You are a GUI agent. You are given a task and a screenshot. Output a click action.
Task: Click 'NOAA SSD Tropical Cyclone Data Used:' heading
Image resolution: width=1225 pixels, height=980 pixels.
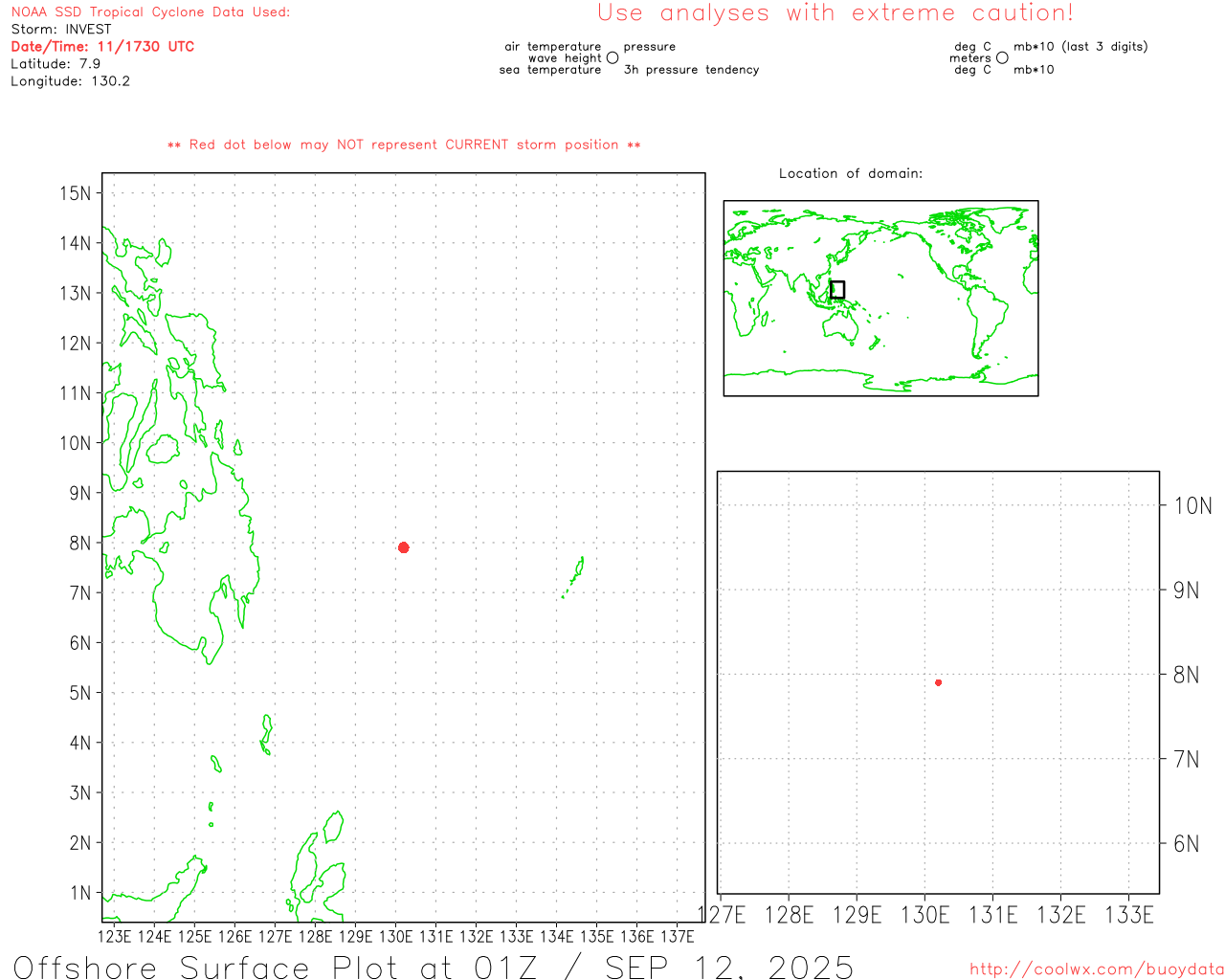tap(150, 12)
